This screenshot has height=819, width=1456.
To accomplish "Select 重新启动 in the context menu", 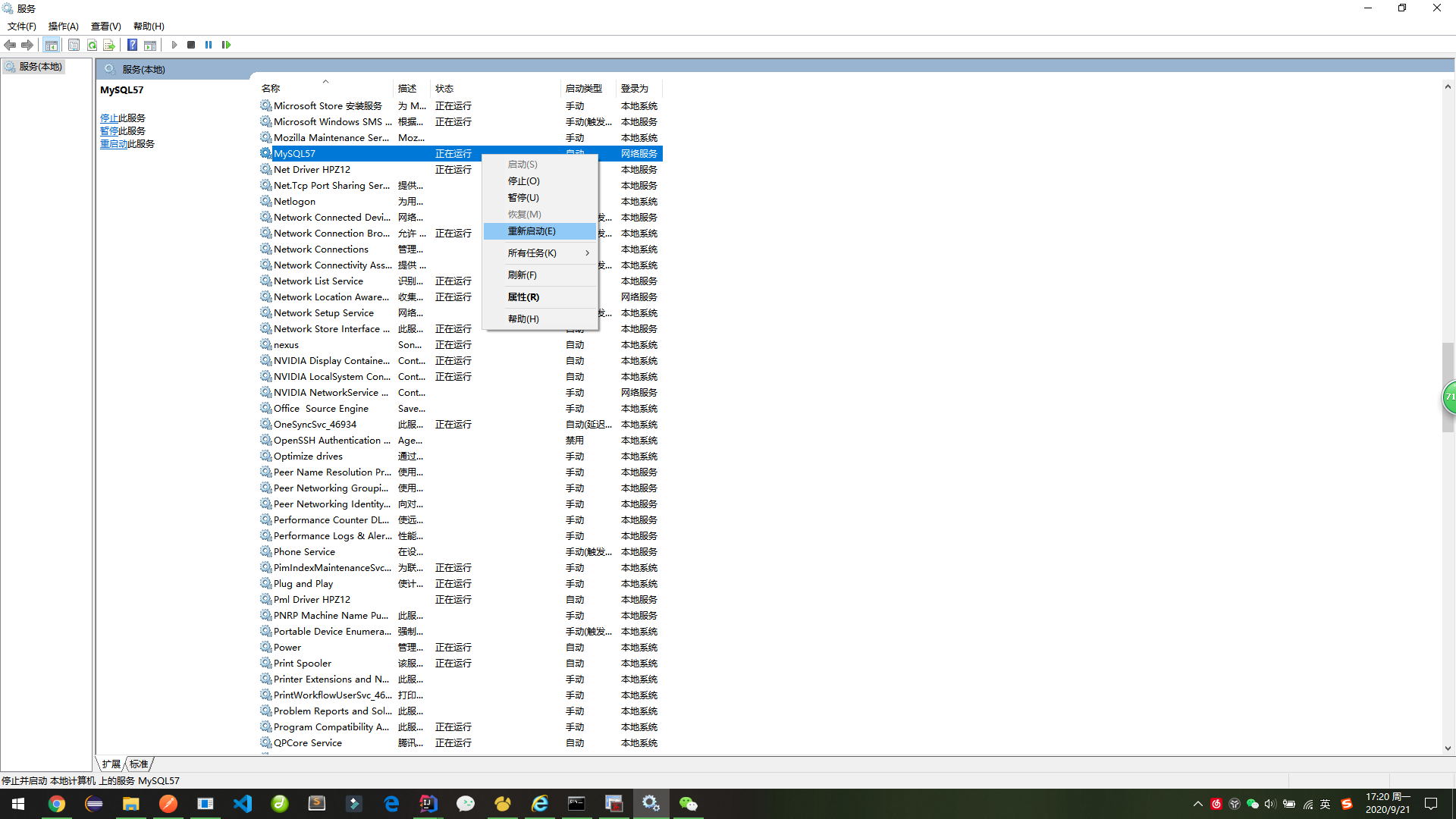I will pyautogui.click(x=532, y=231).
